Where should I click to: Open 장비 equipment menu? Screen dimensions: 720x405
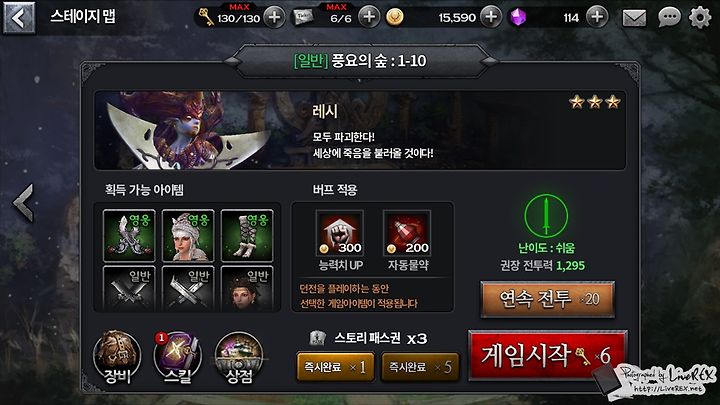117,358
